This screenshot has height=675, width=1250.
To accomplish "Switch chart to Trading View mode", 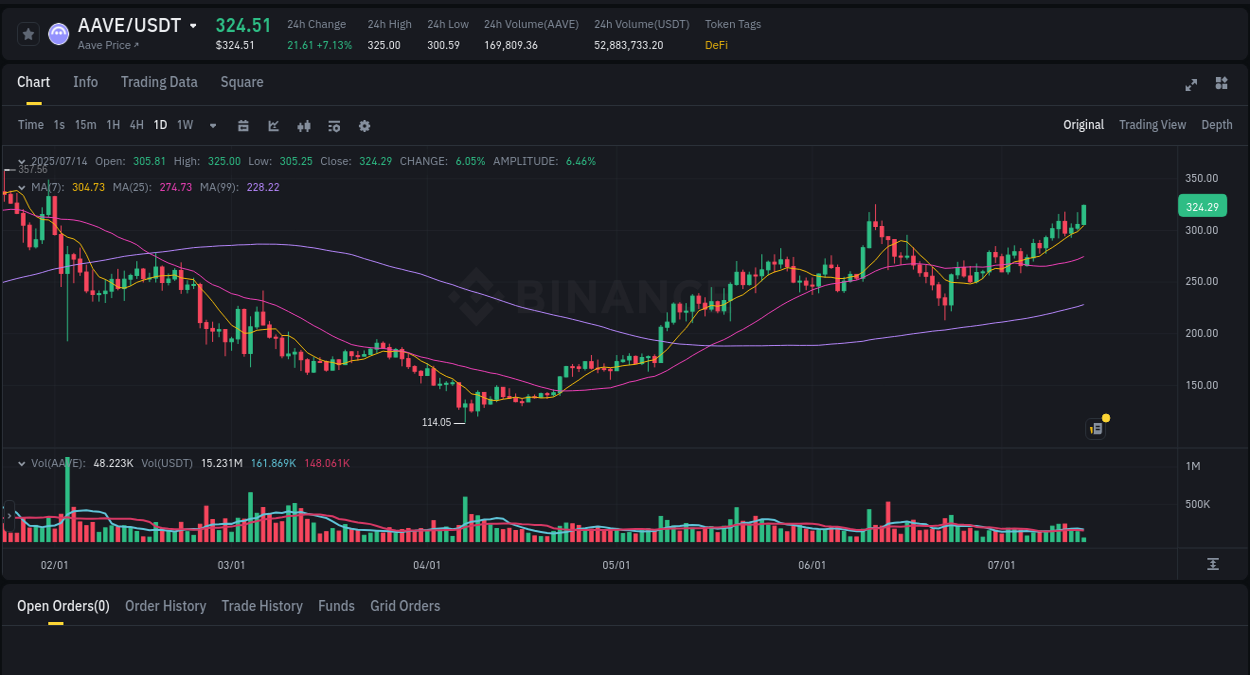I will click(x=1152, y=125).
